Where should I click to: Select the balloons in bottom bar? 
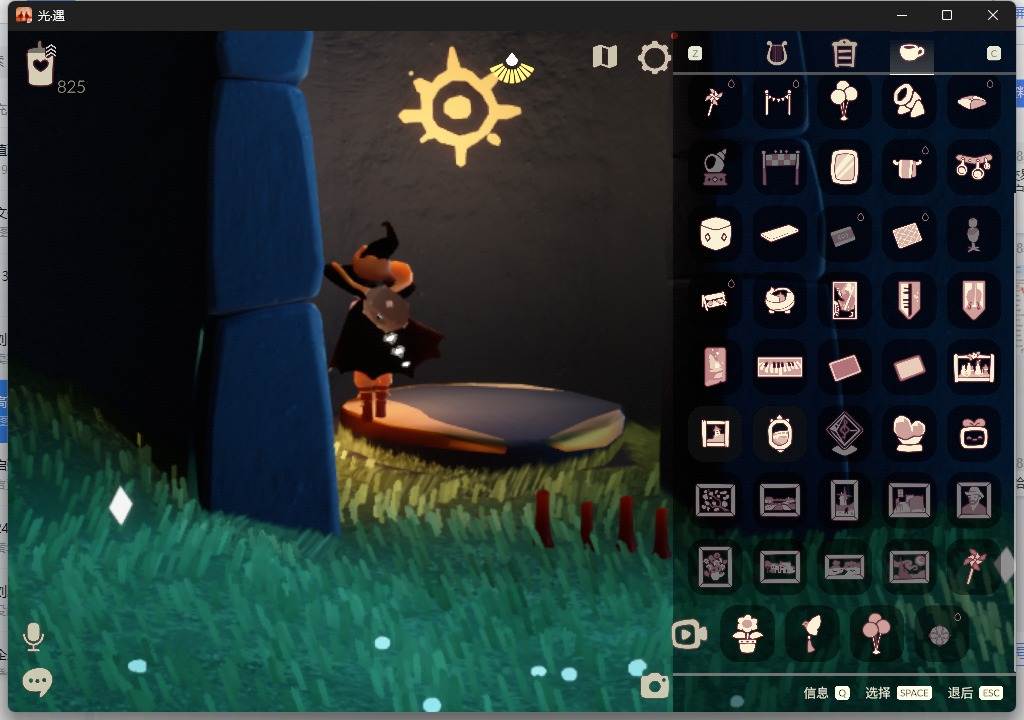(x=876, y=634)
